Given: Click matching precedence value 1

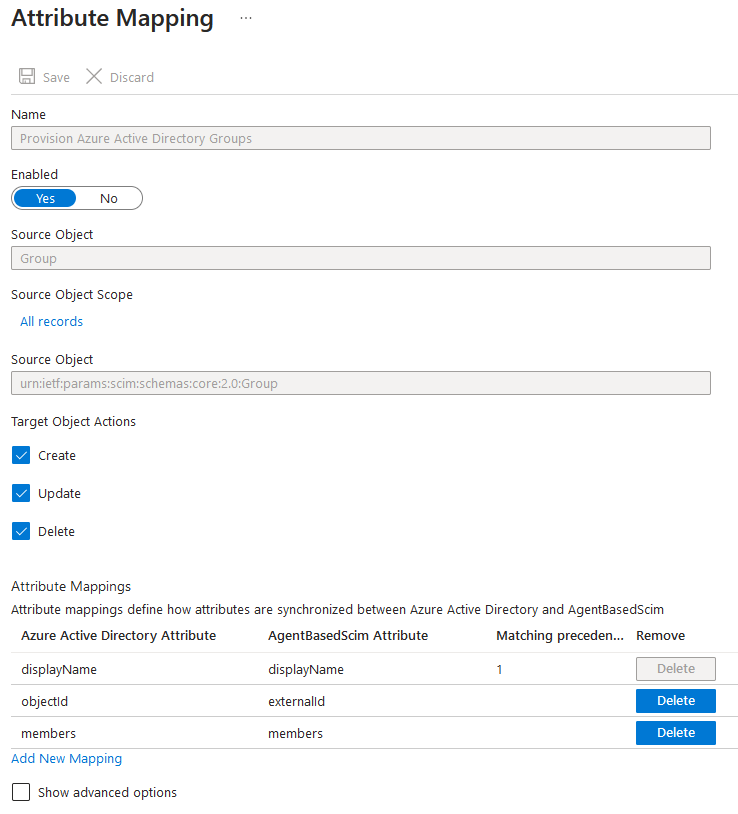Looking at the screenshot, I should click(499, 670).
